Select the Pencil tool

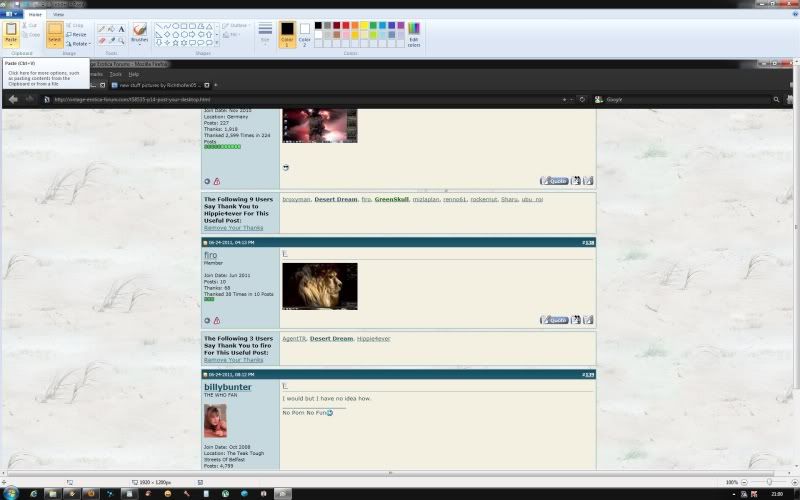tap(102, 29)
